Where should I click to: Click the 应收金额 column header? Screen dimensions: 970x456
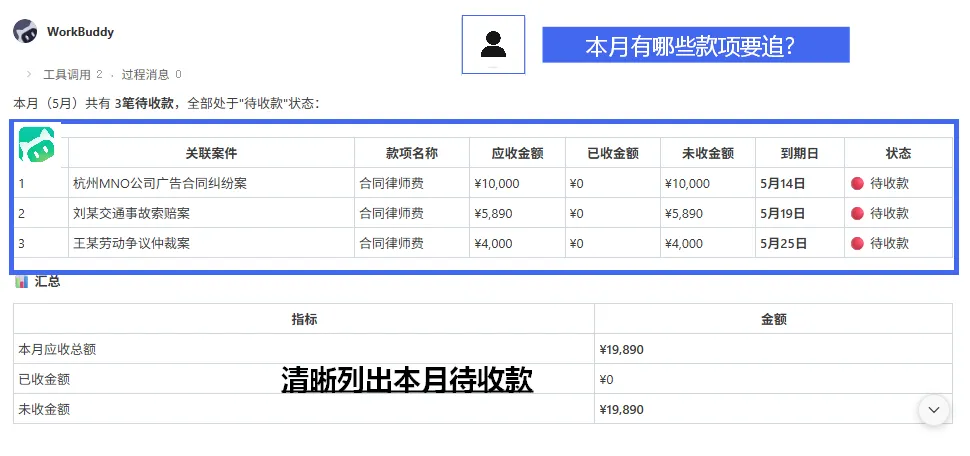(517, 153)
